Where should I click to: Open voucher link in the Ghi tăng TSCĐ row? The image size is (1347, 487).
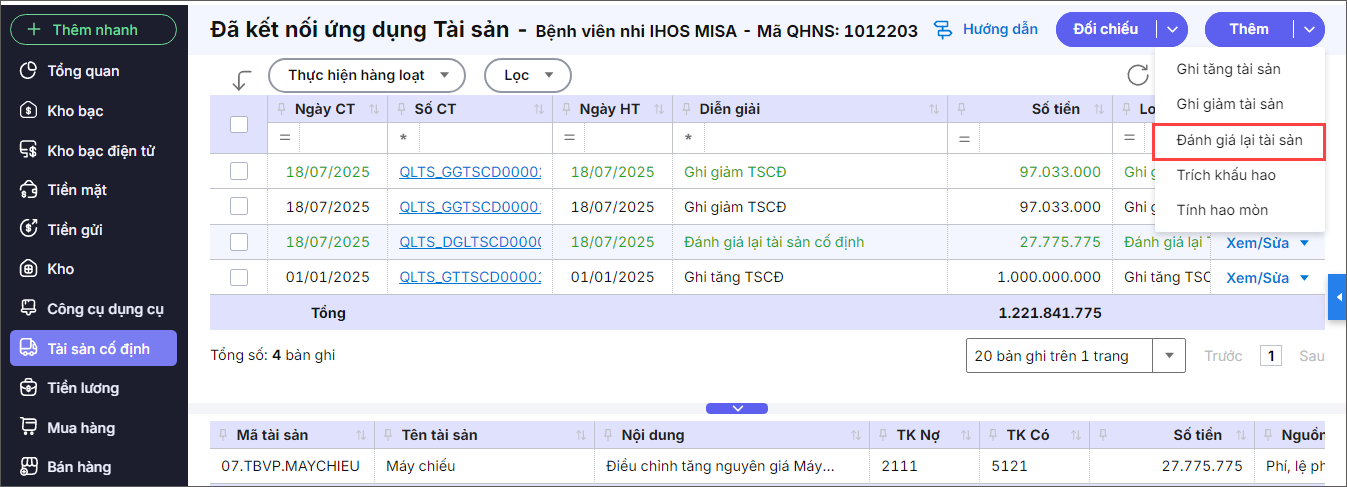(x=470, y=277)
